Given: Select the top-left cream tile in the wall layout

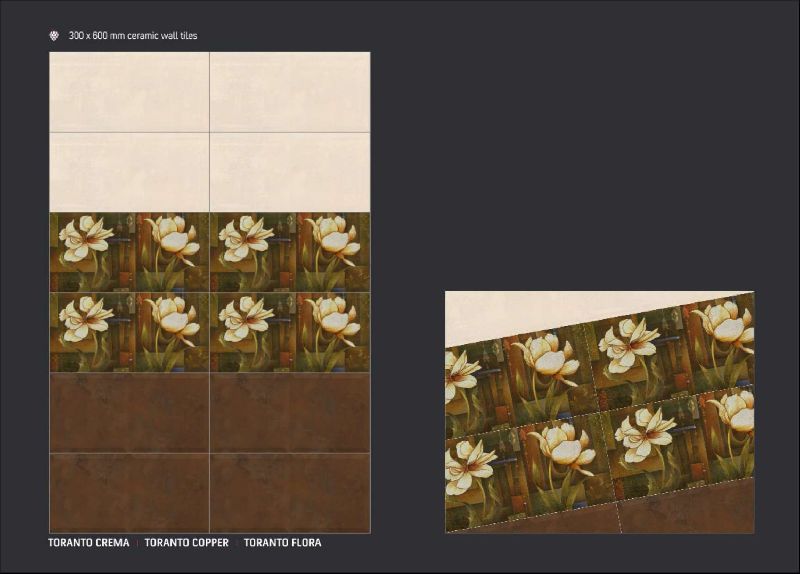Looking at the screenshot, I should (129, 92).
